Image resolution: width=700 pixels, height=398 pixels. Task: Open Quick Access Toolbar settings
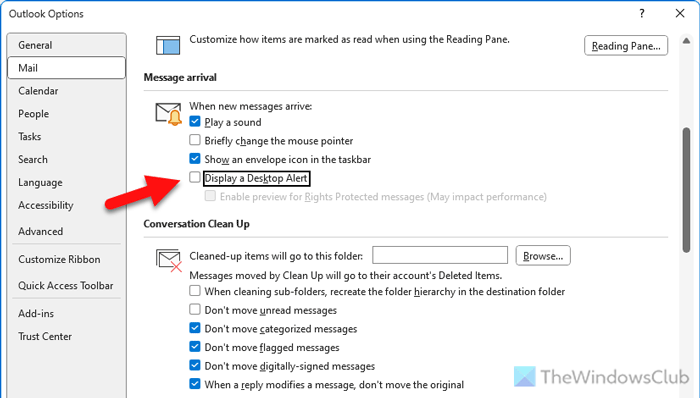[67, 286]
